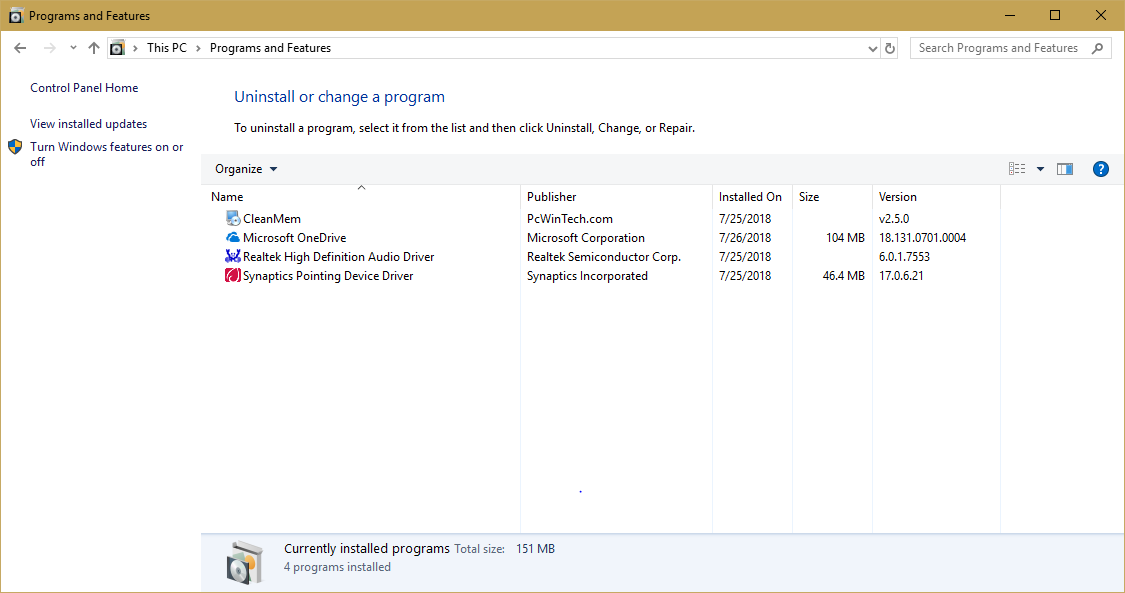This screenshot has width=1125, height=593.
Task: Minimize the Programs and Features window
Action: [x=1009, y=15]
